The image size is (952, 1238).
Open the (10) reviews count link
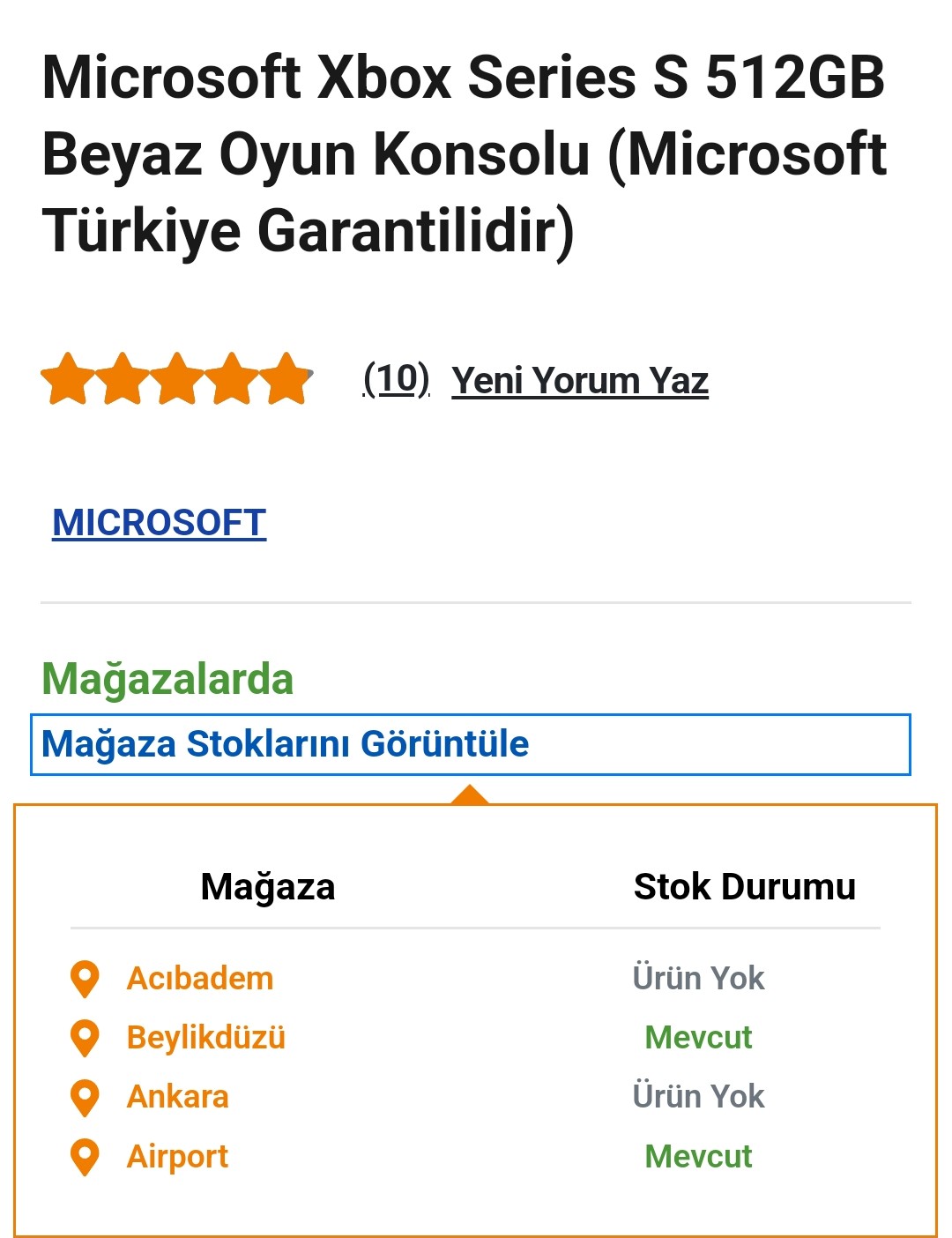click(x=397, y=379)
